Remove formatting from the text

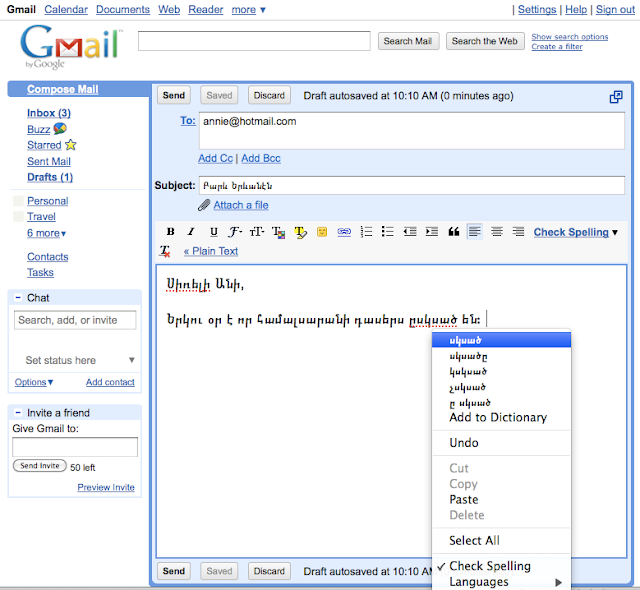pos(165,251)
